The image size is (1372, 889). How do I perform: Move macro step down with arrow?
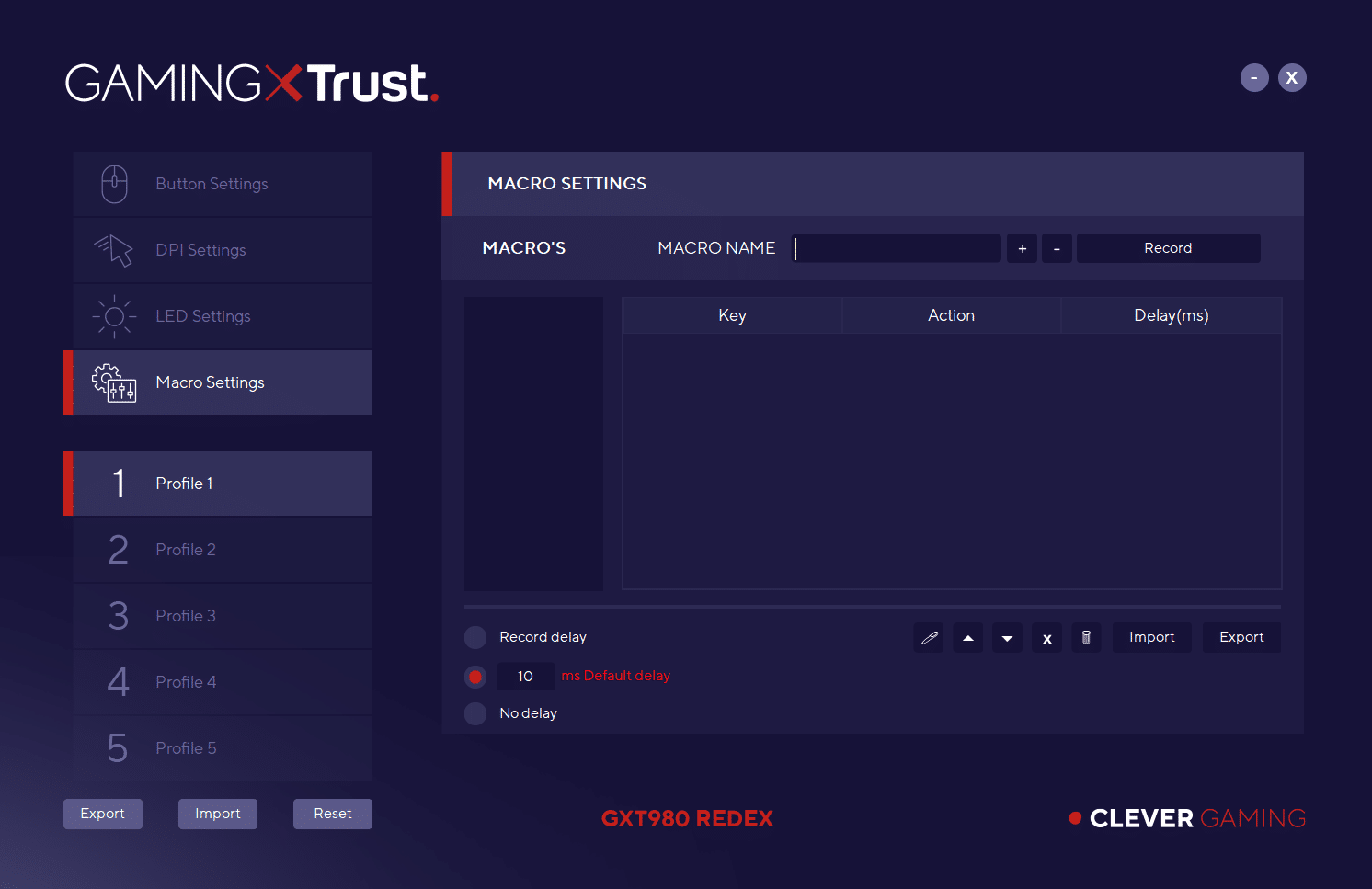coord(1007,637)
